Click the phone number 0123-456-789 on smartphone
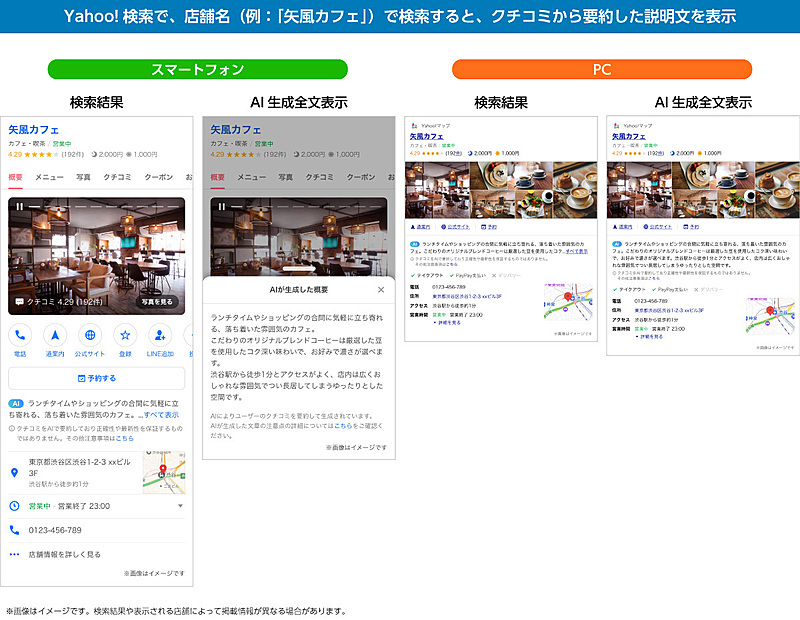The height and width of the screenshot is (620, 800). 55,530
